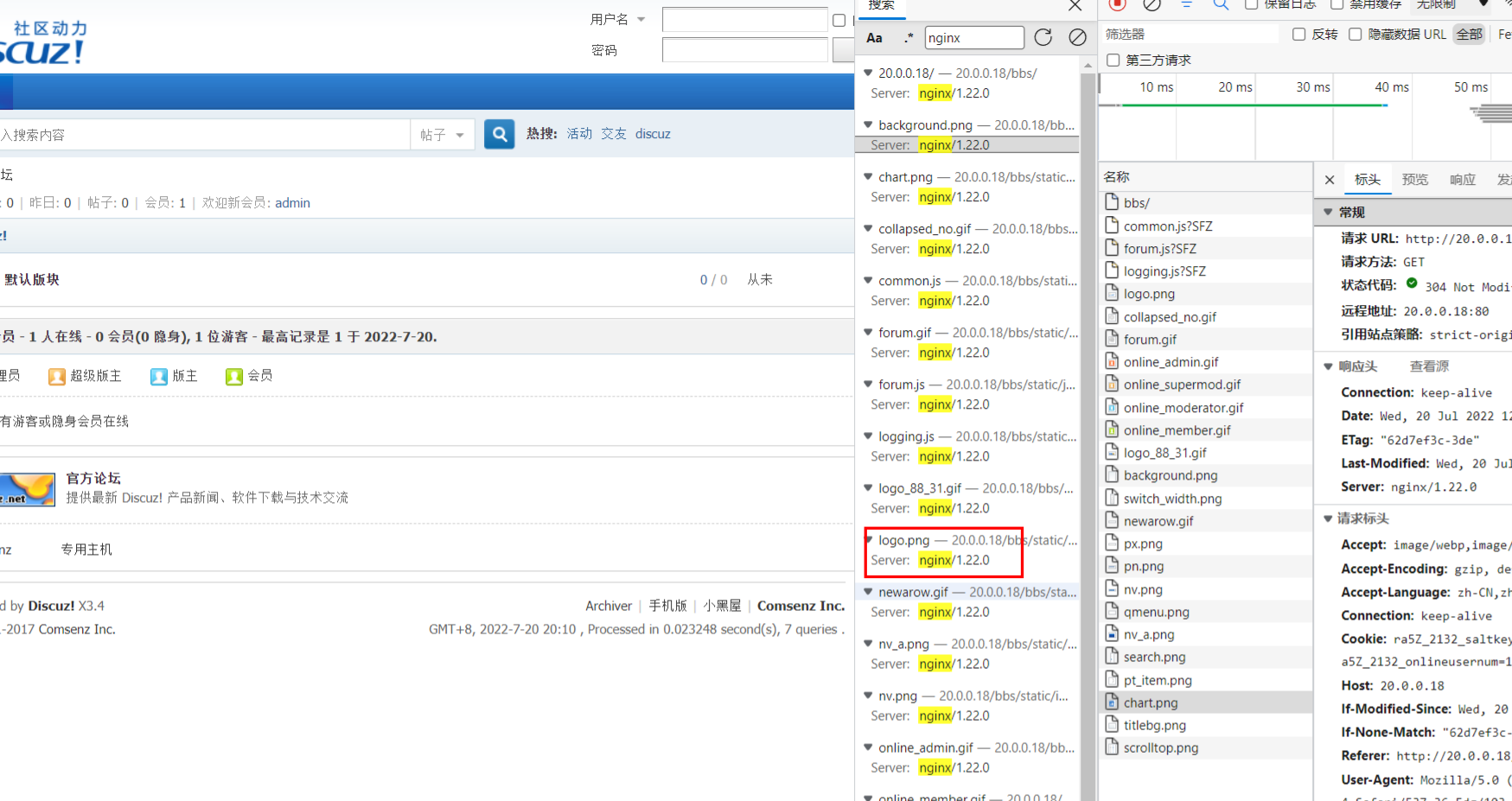The width and height of the screenshot is (1512, 801).
Task: Select background.png in the request list
Action: coord(1170,475)
